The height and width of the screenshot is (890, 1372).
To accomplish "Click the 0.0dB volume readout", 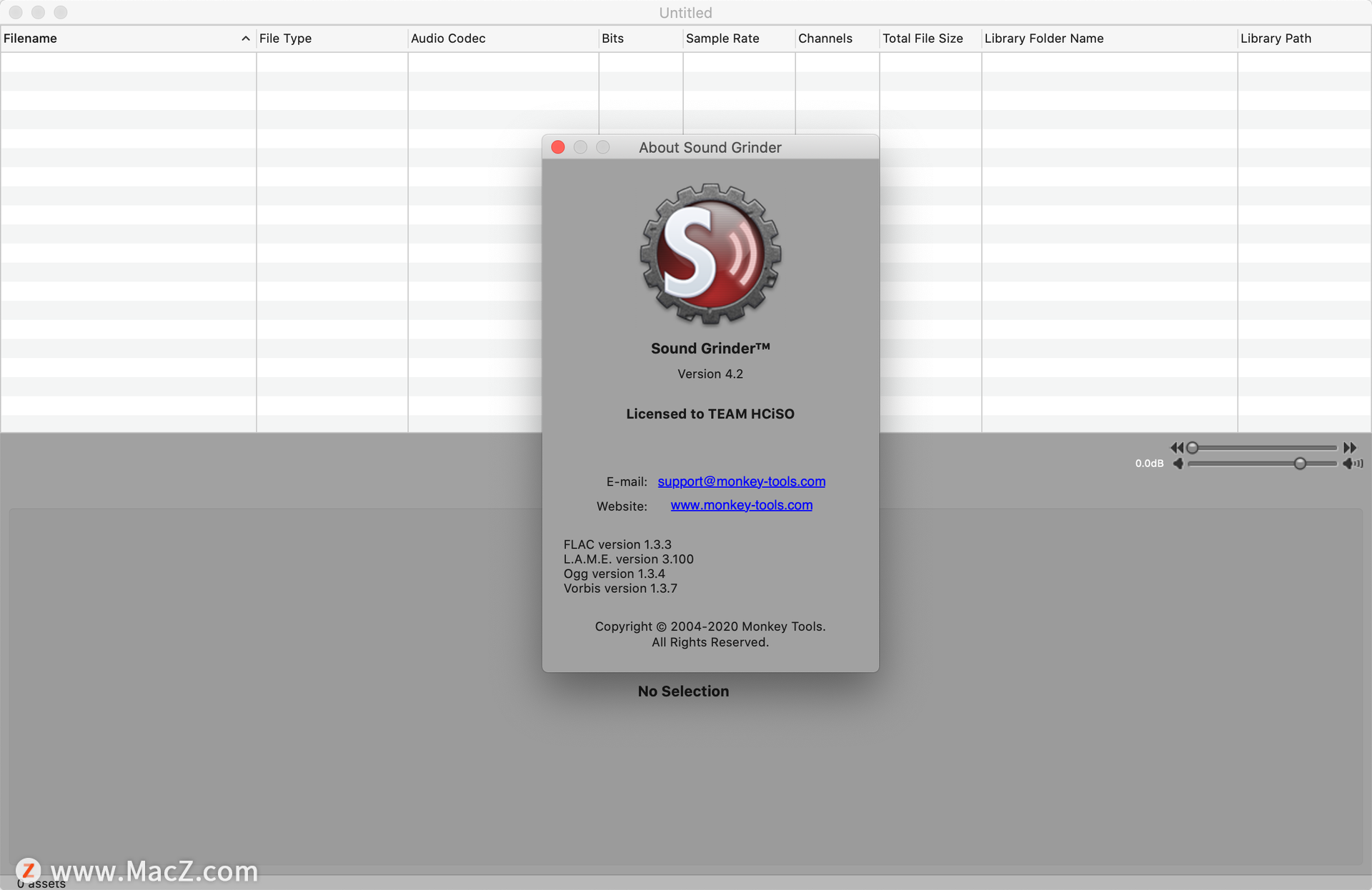I will [x=1149, y=464].
